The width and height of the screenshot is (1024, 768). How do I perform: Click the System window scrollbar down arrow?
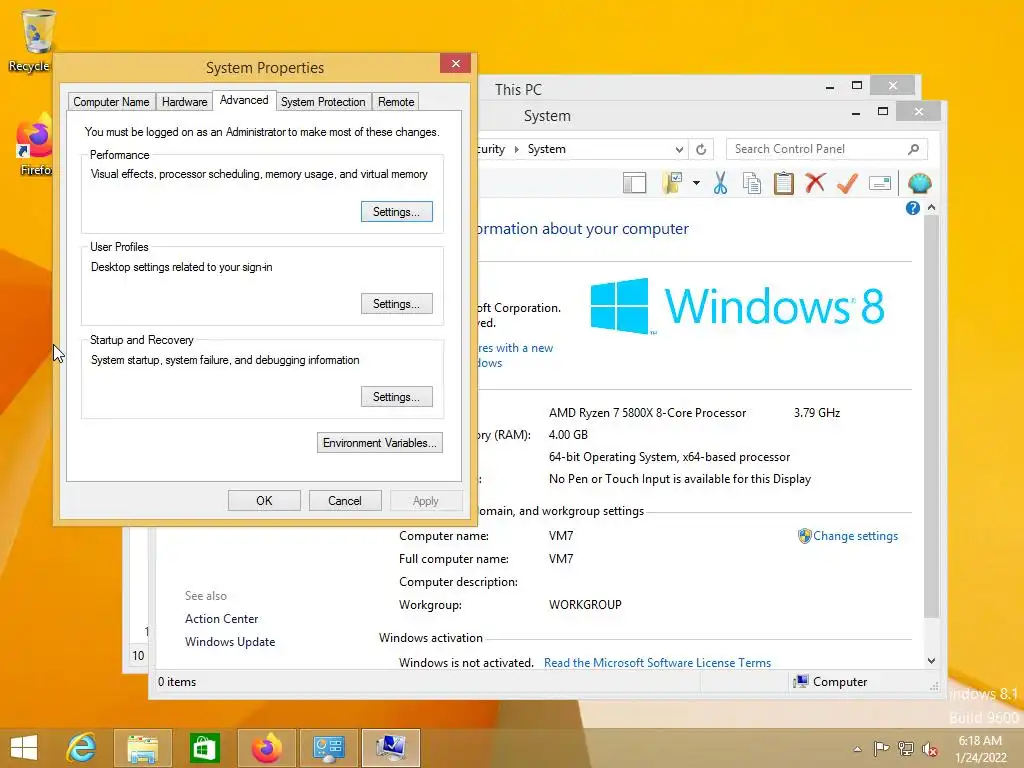pyautogui.click(x=931, y=661)
